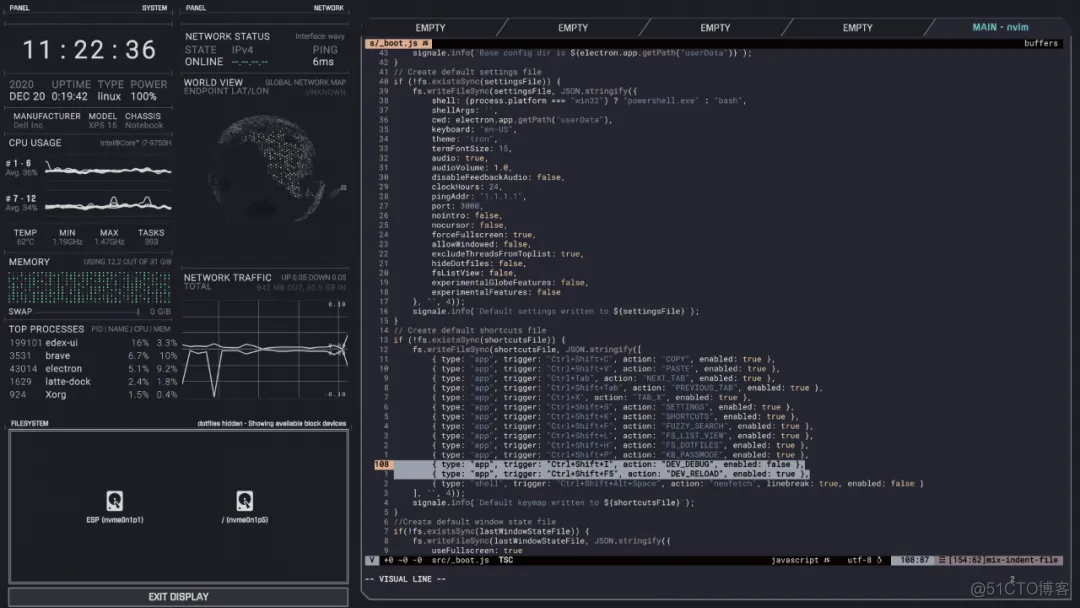Click the edex-ui process row
Viewport: 1080px width, 608px height.
pyautogui.click(x=92, y=343)
